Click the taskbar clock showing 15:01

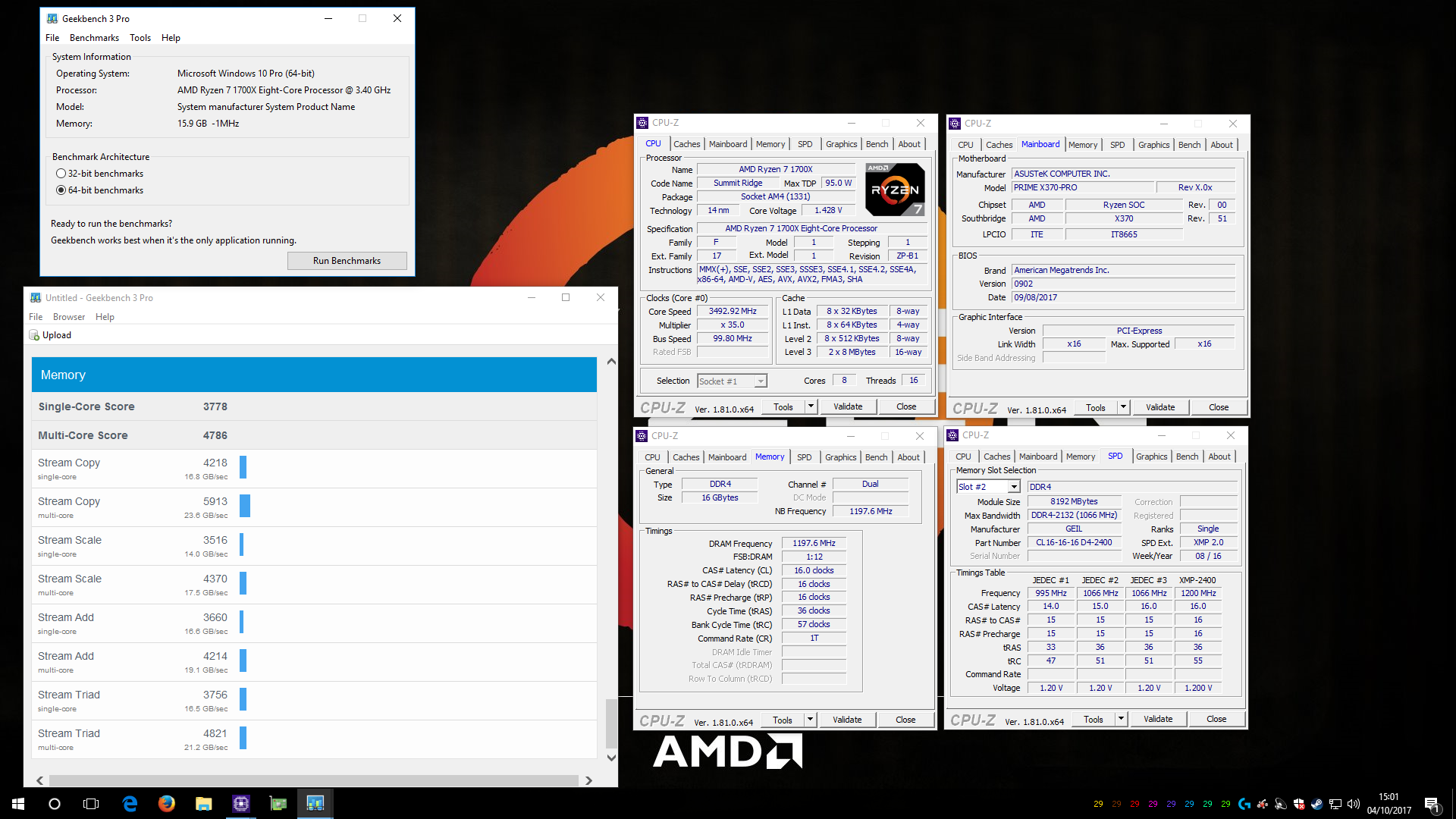point(1389,804)
